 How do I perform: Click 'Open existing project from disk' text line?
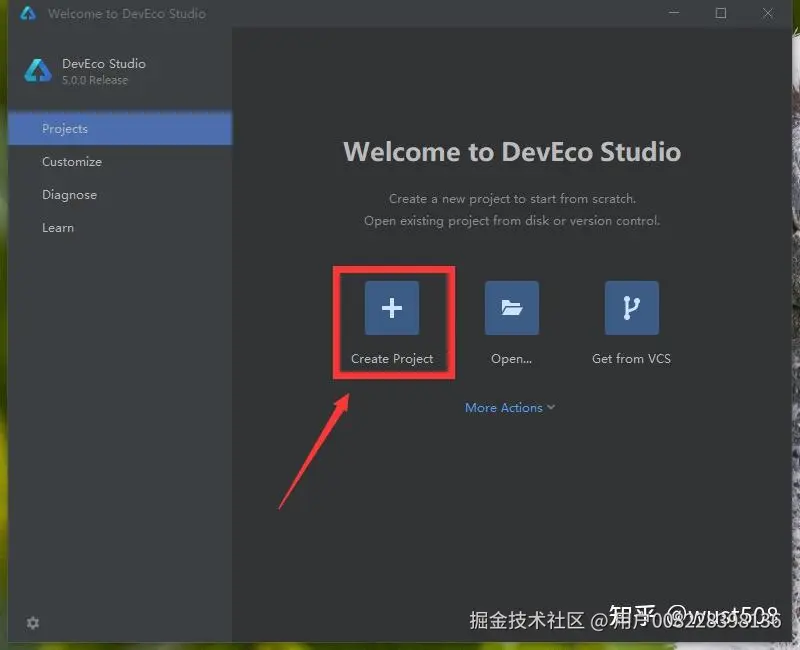pyautogui.click(x=512, y=221)
